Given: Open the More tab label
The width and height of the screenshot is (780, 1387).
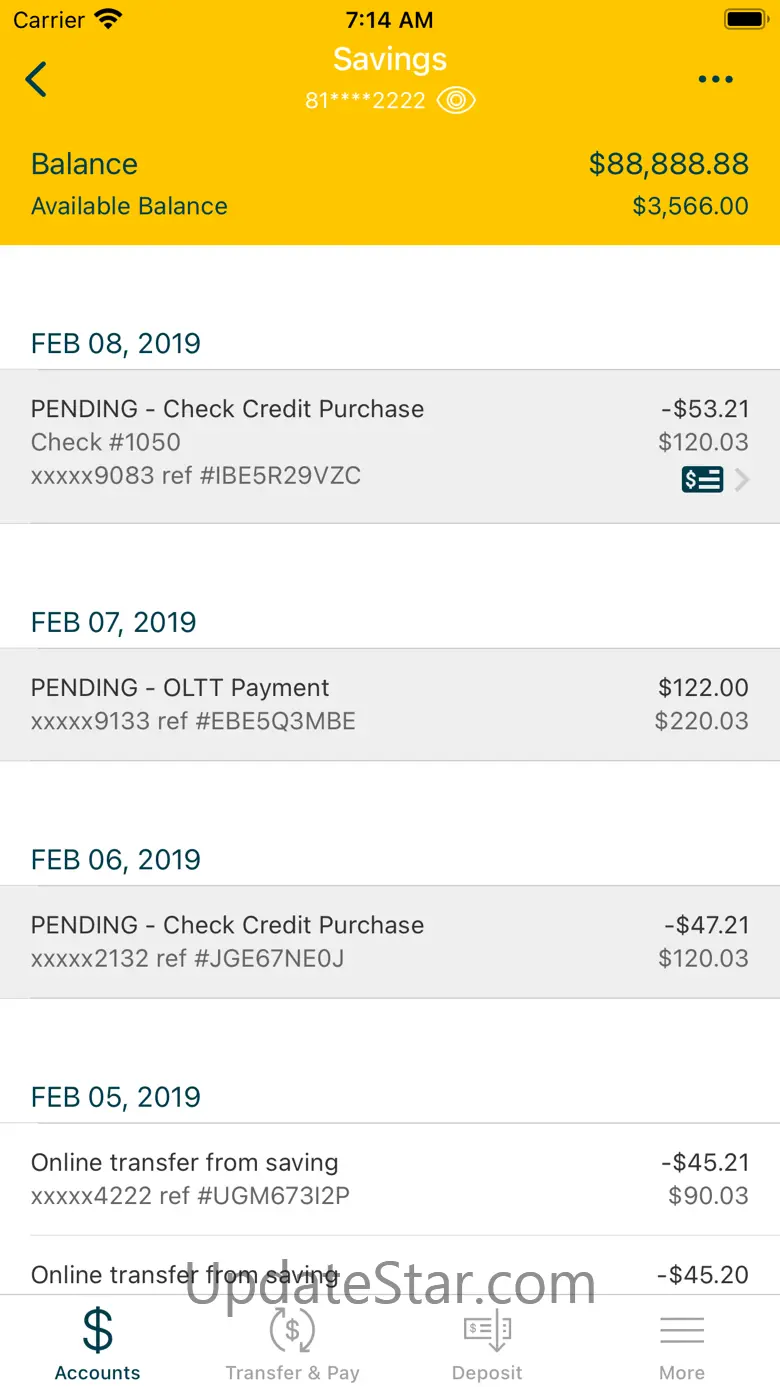Looking at the screenshot, I should click(682, 1373).
